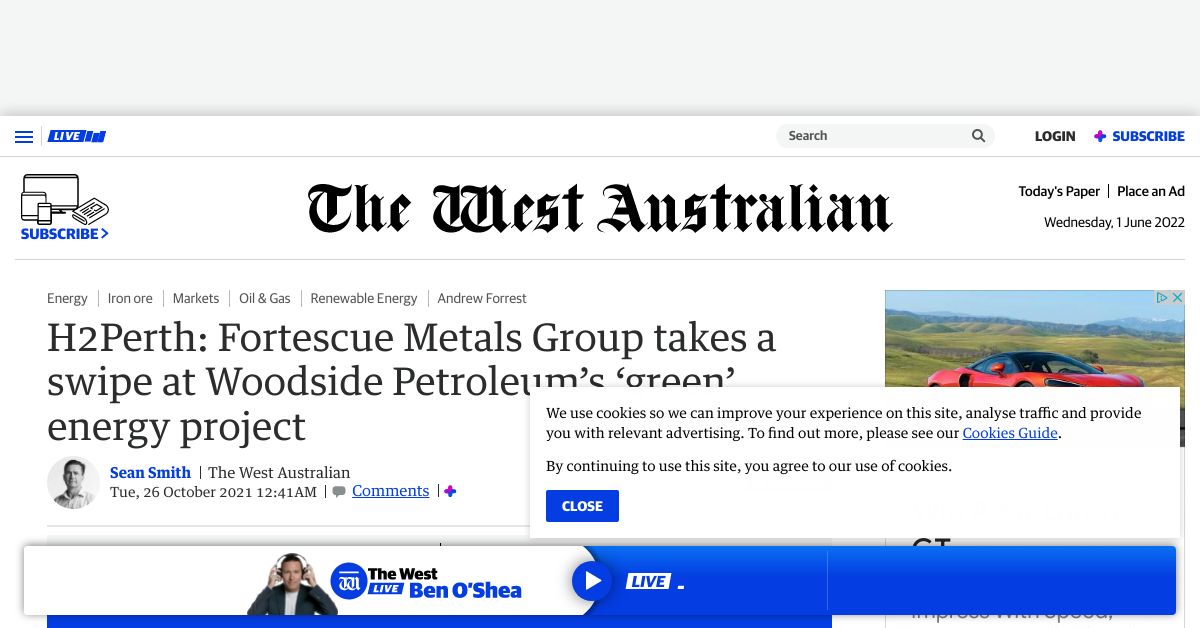Click the search magnifier icon
Viewport: 1200px width, 628px height.
[977, 135]
